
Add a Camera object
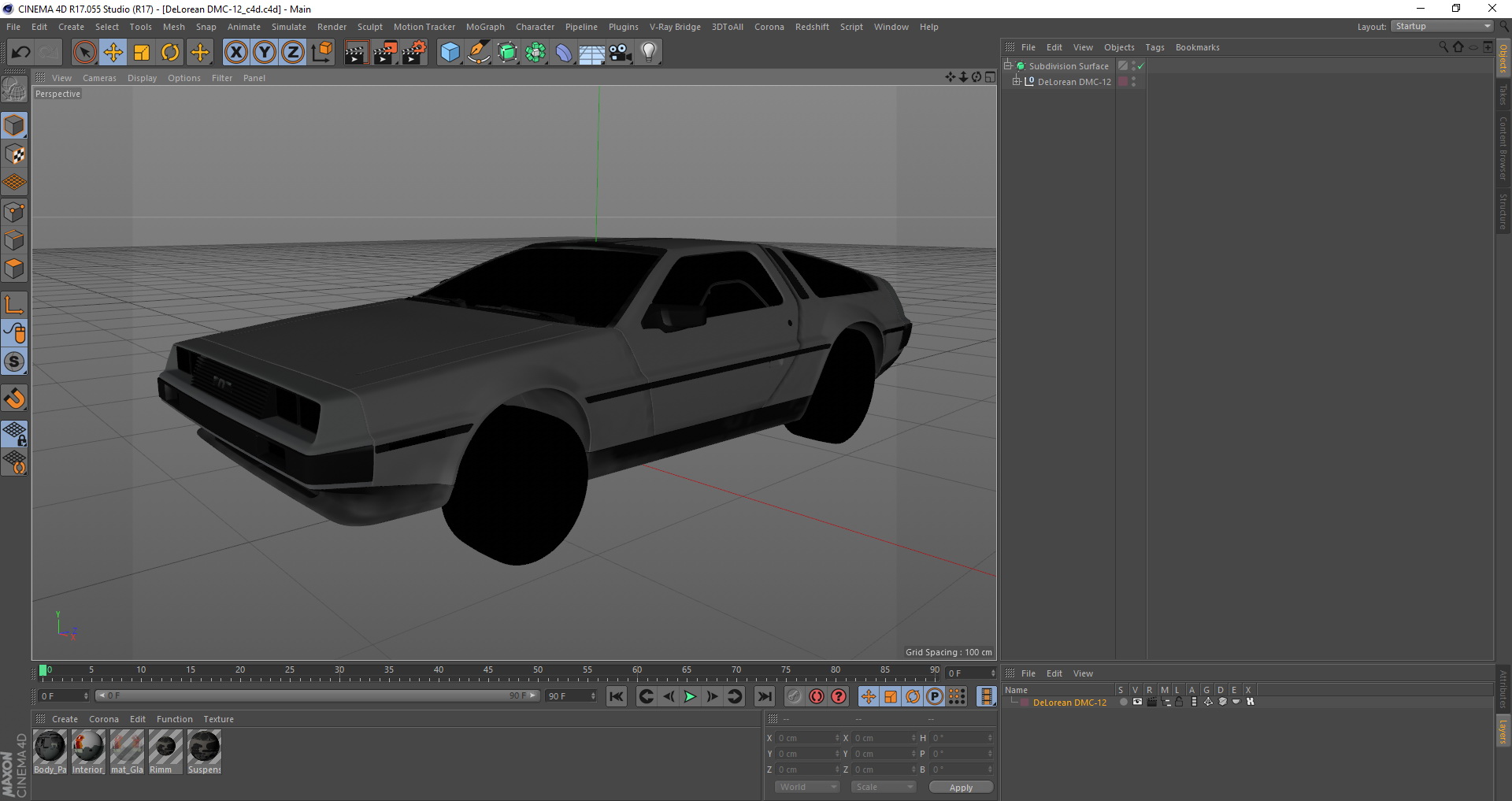[x=621, y=53]
